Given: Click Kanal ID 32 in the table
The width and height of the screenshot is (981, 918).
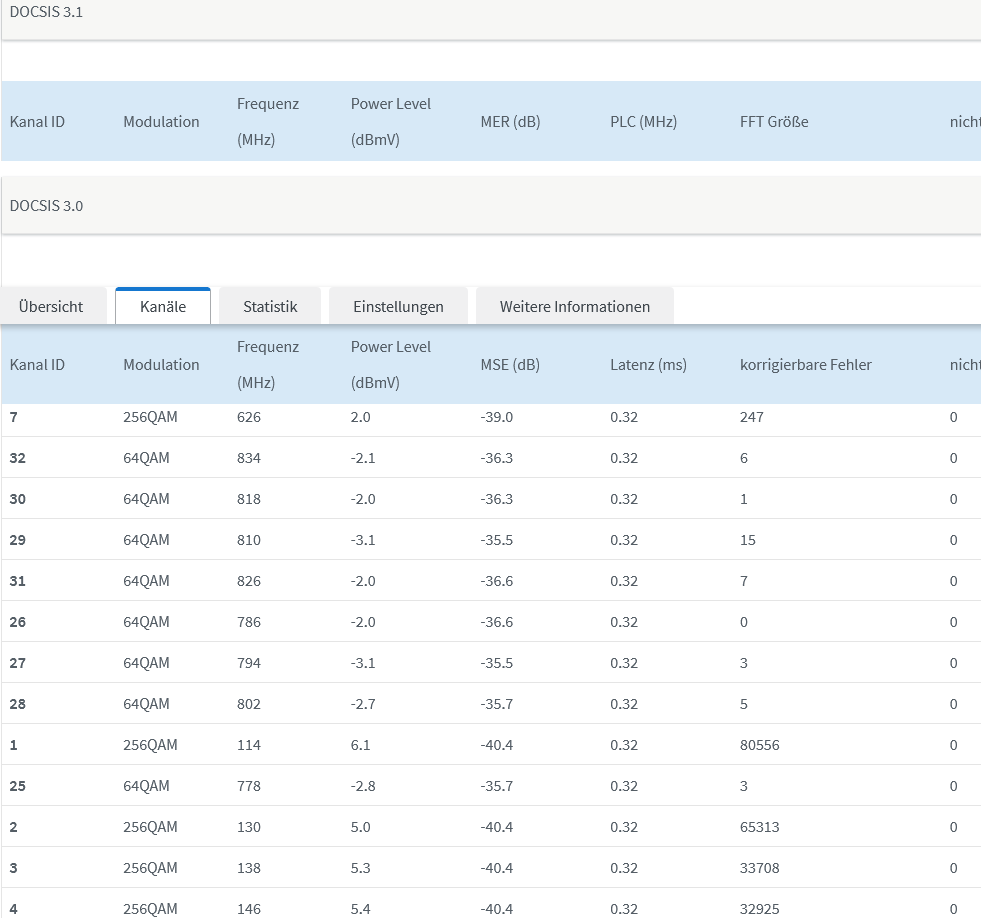Looking at the screenshot, I should coord(17,458).
